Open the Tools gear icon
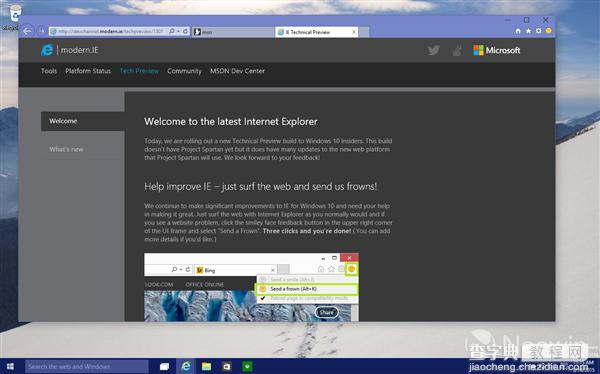The image size is (600, 374). pyautogui.click(x=538, y=31)
